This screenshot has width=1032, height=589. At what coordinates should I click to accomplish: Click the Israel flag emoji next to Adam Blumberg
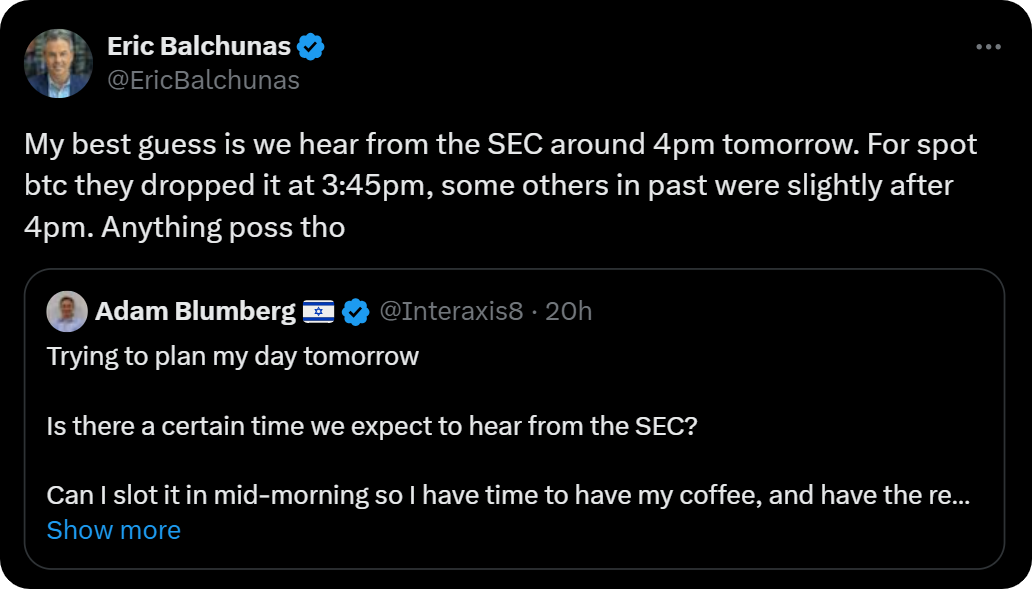pyautogui.click(x=318, y=312)
